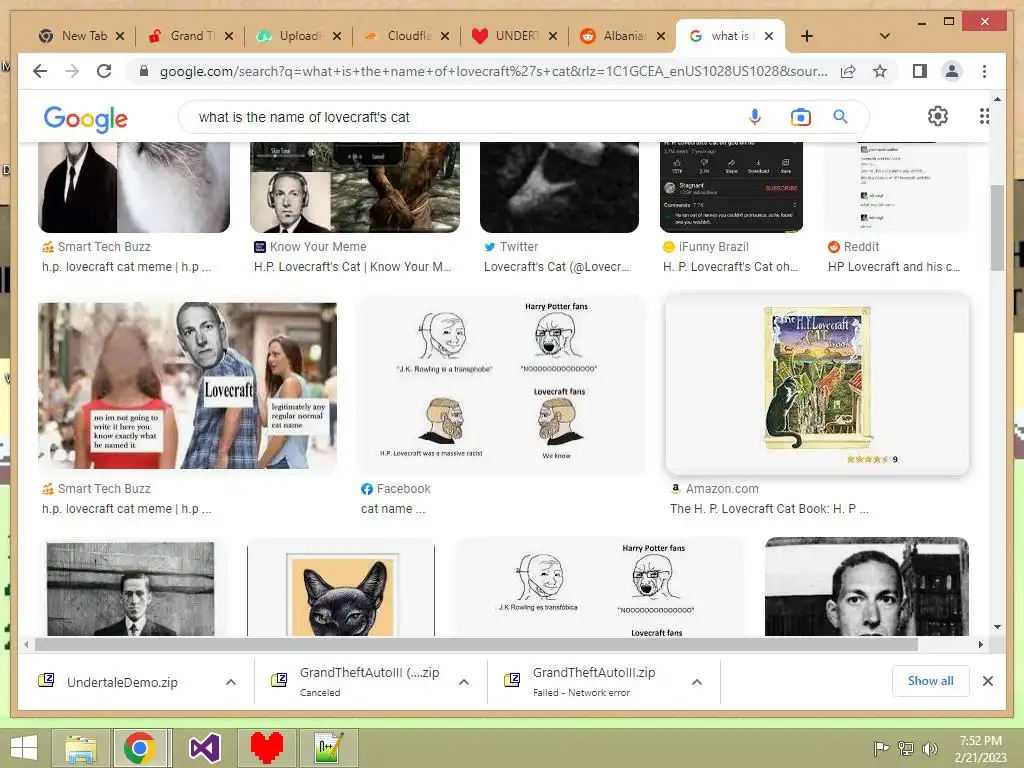The height and width of the screenshot is (768, 1024).
Task: Click the browser address bar URL
Action: tap(493, 71)
